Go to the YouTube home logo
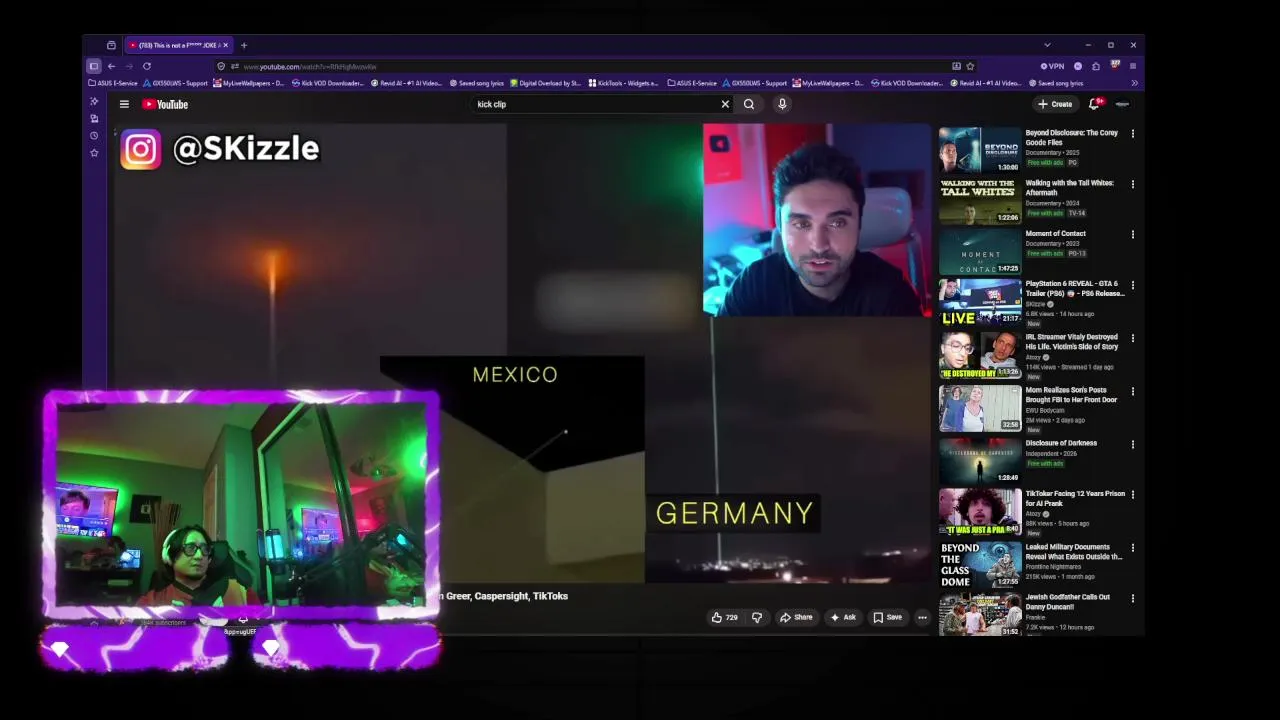The width and height of the screenshot is (1280, 720). pos(165,104)
